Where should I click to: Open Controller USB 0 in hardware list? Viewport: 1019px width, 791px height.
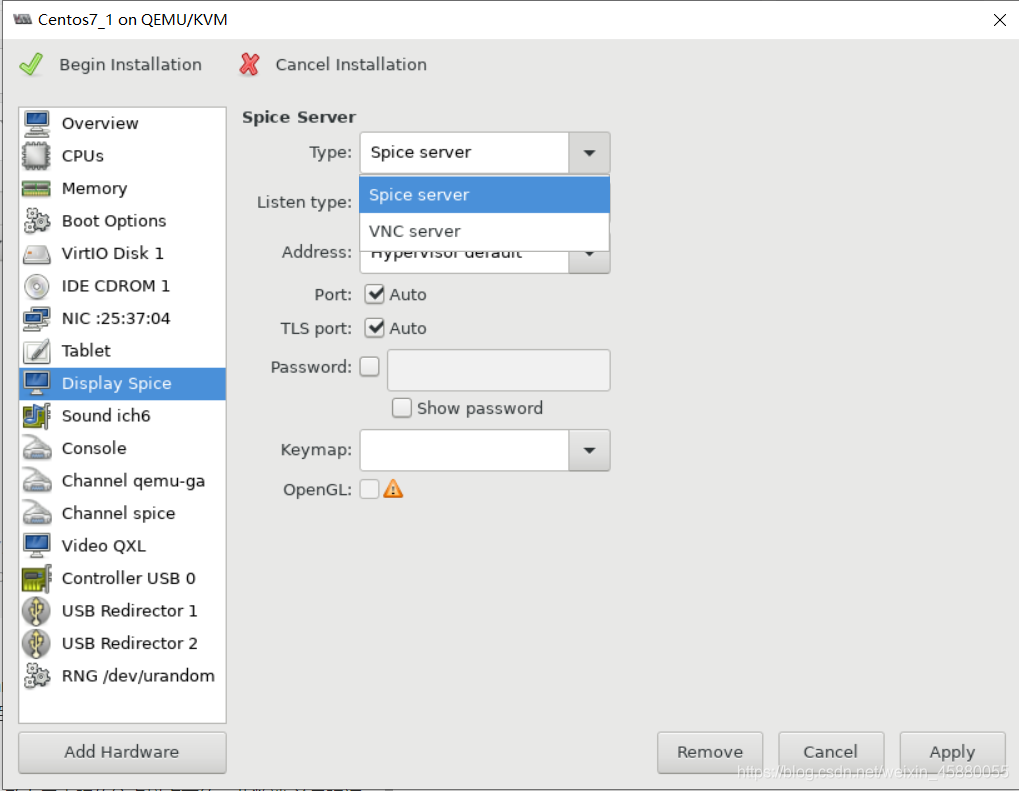[x=123, y=578]
